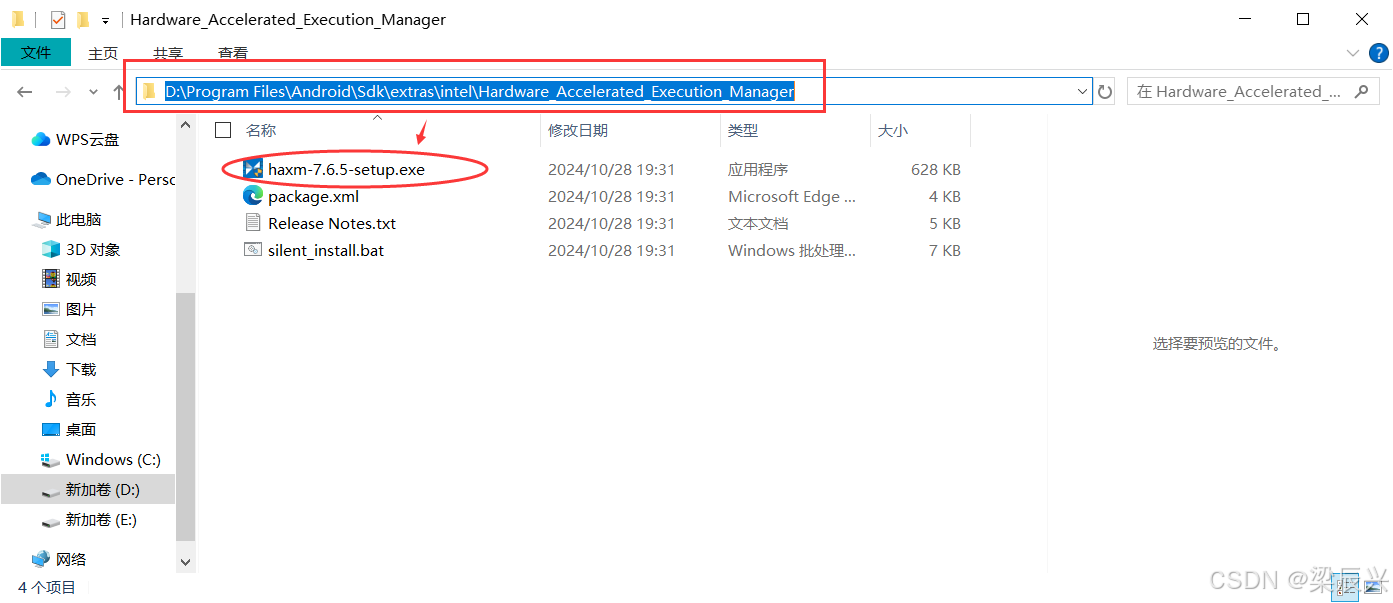This screenshot has width=1393, height=603.
Task: Refresh the current folder view
Action: 1105,91
